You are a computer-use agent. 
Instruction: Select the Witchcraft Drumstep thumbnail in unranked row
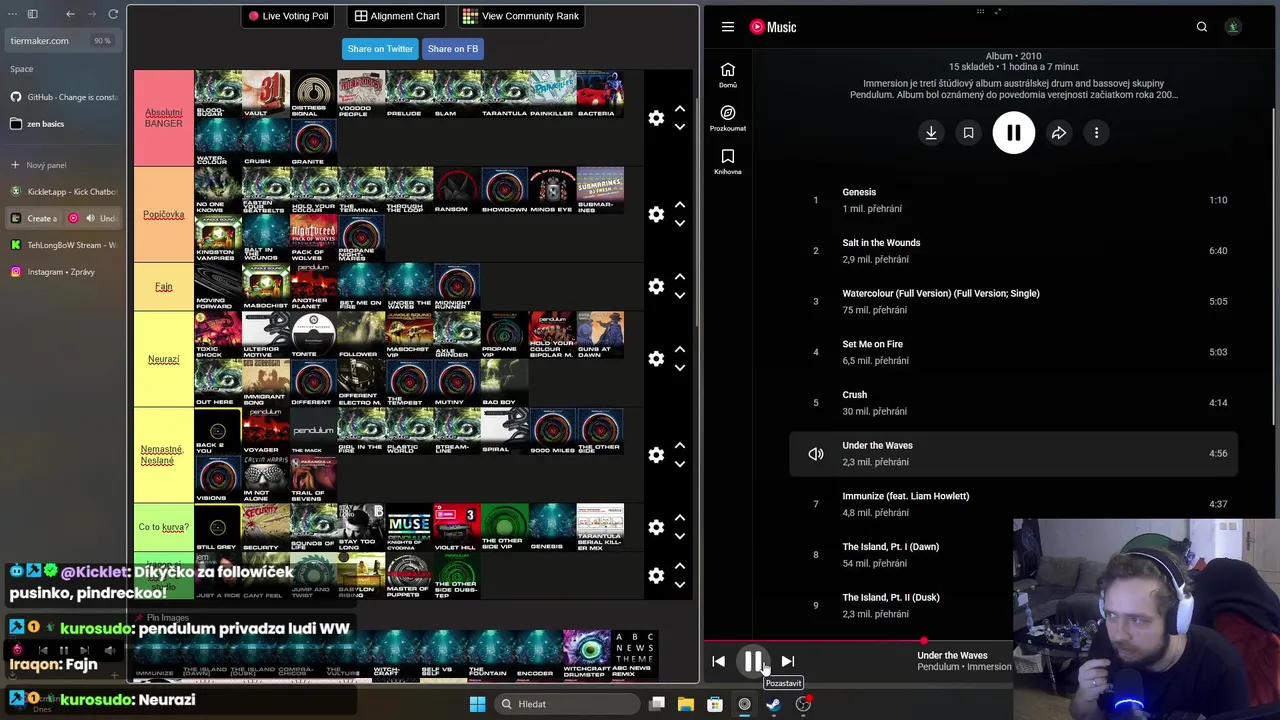point(586,654)
